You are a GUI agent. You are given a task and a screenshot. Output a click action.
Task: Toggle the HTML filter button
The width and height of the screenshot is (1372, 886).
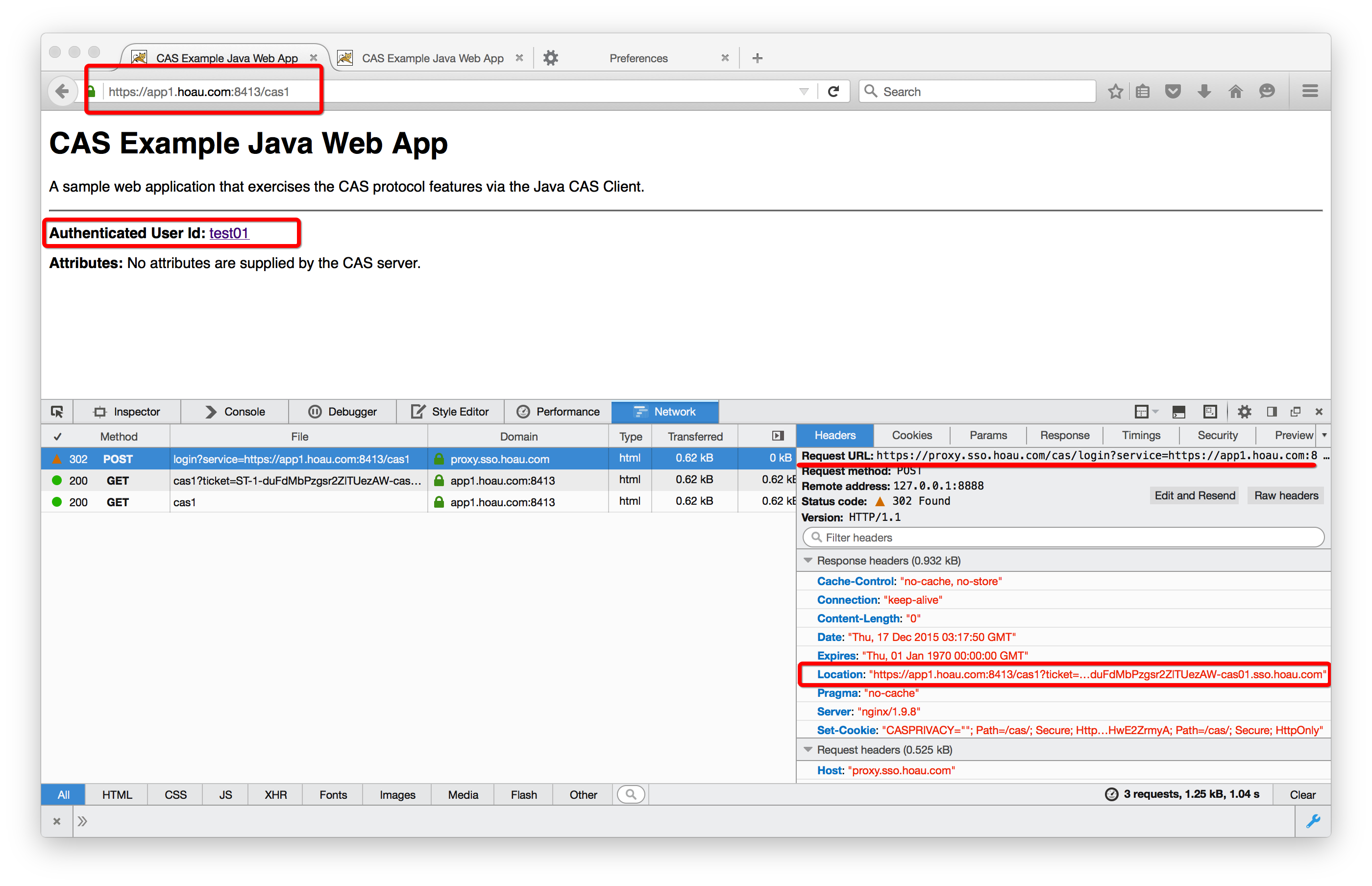(117, 794)
